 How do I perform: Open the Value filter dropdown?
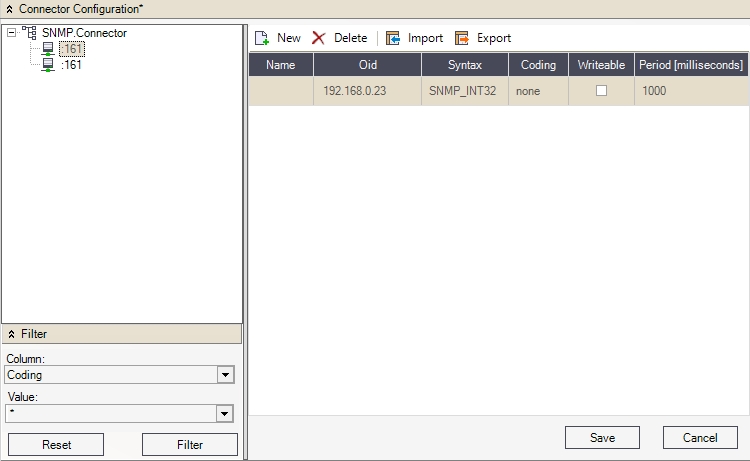coord(226,412)
